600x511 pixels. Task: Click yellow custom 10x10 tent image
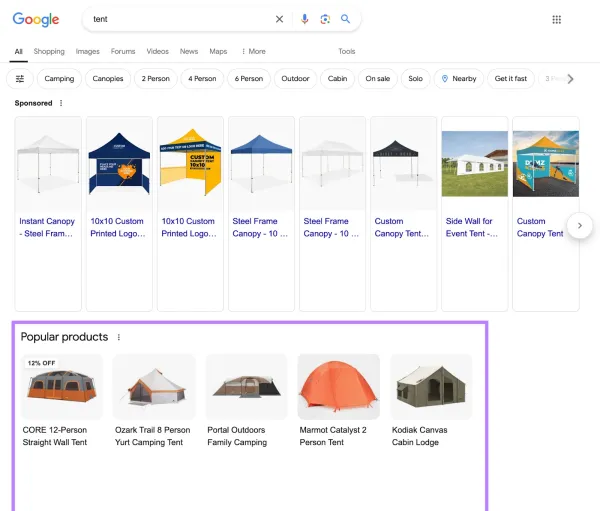191,164
